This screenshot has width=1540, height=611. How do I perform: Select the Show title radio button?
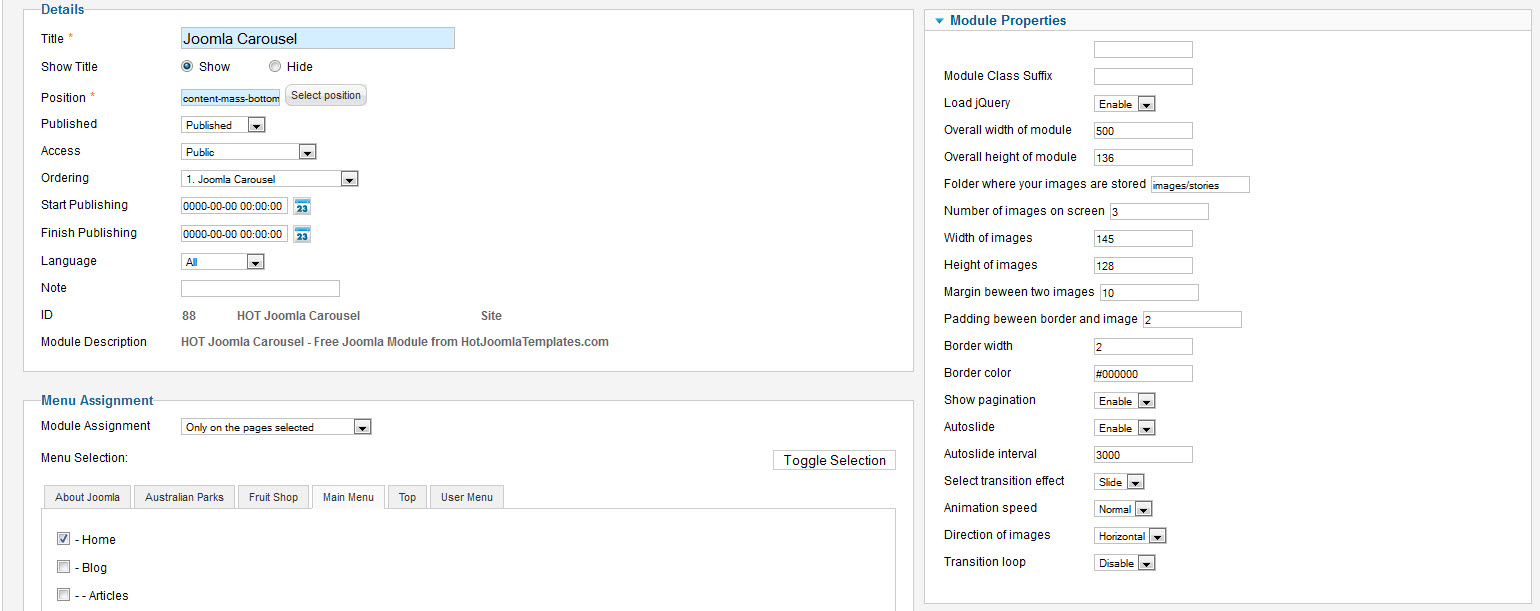click(187, 67)
